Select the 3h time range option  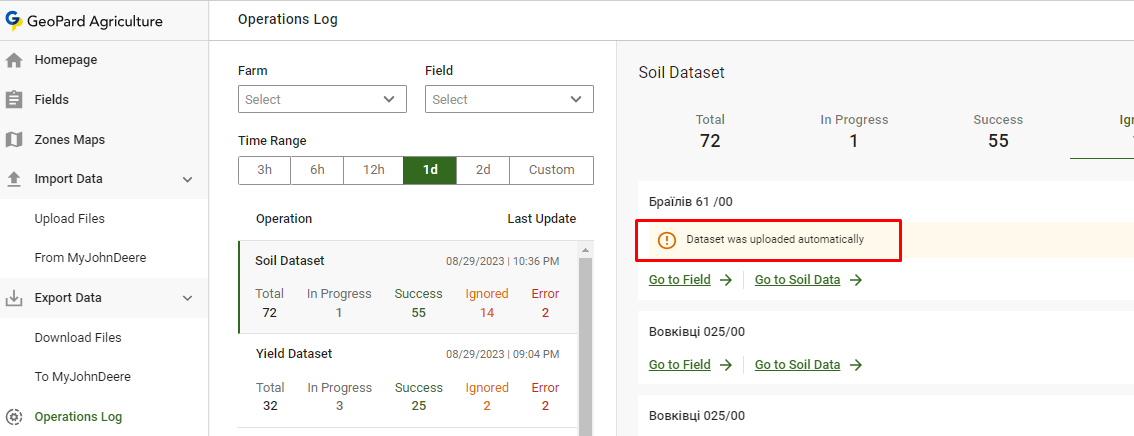[264, 170]
